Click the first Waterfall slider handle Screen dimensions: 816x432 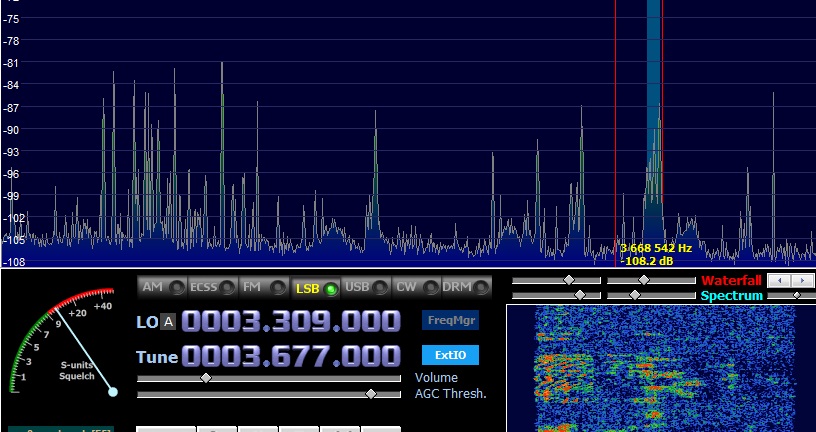tap(569, 281)
